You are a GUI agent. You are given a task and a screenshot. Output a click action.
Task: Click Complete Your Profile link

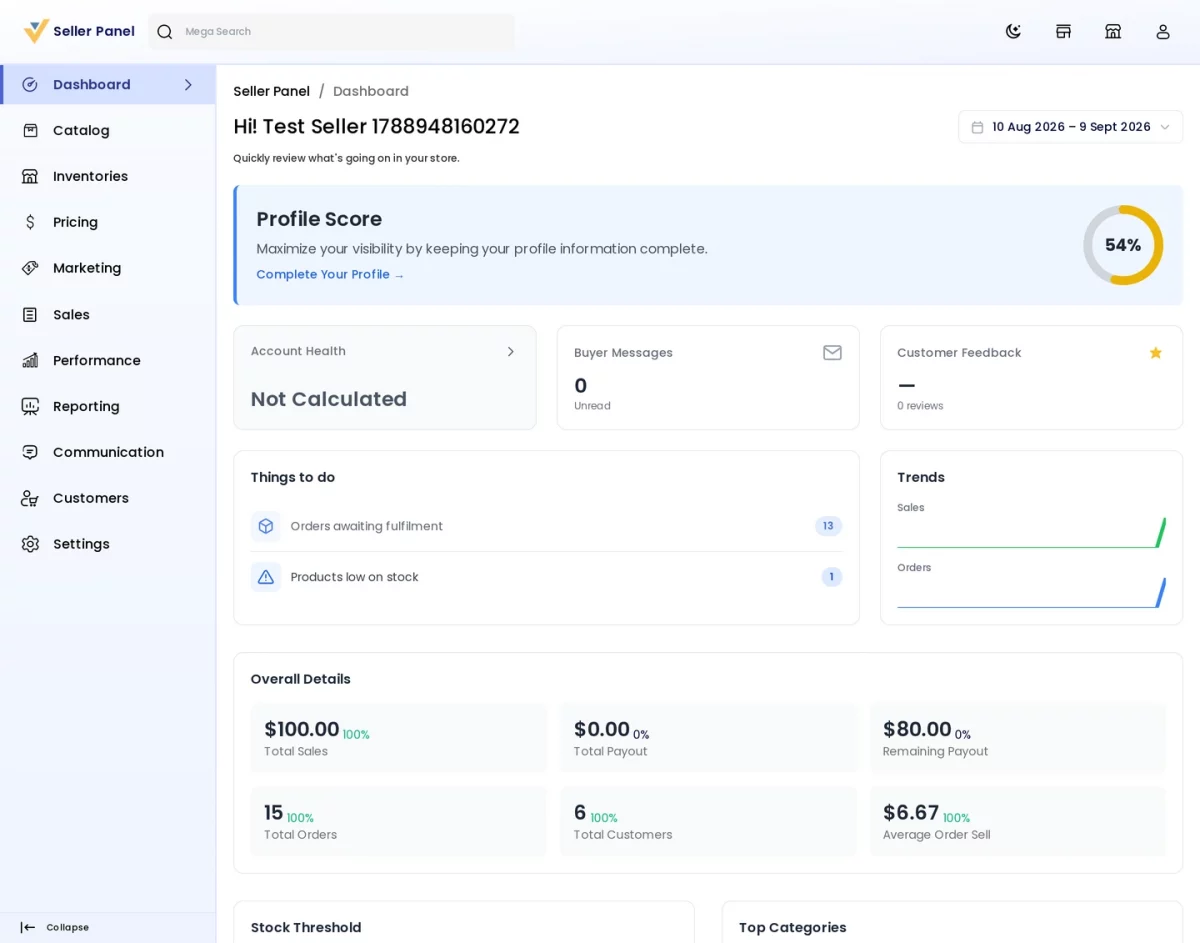click(x=330, y=274)
